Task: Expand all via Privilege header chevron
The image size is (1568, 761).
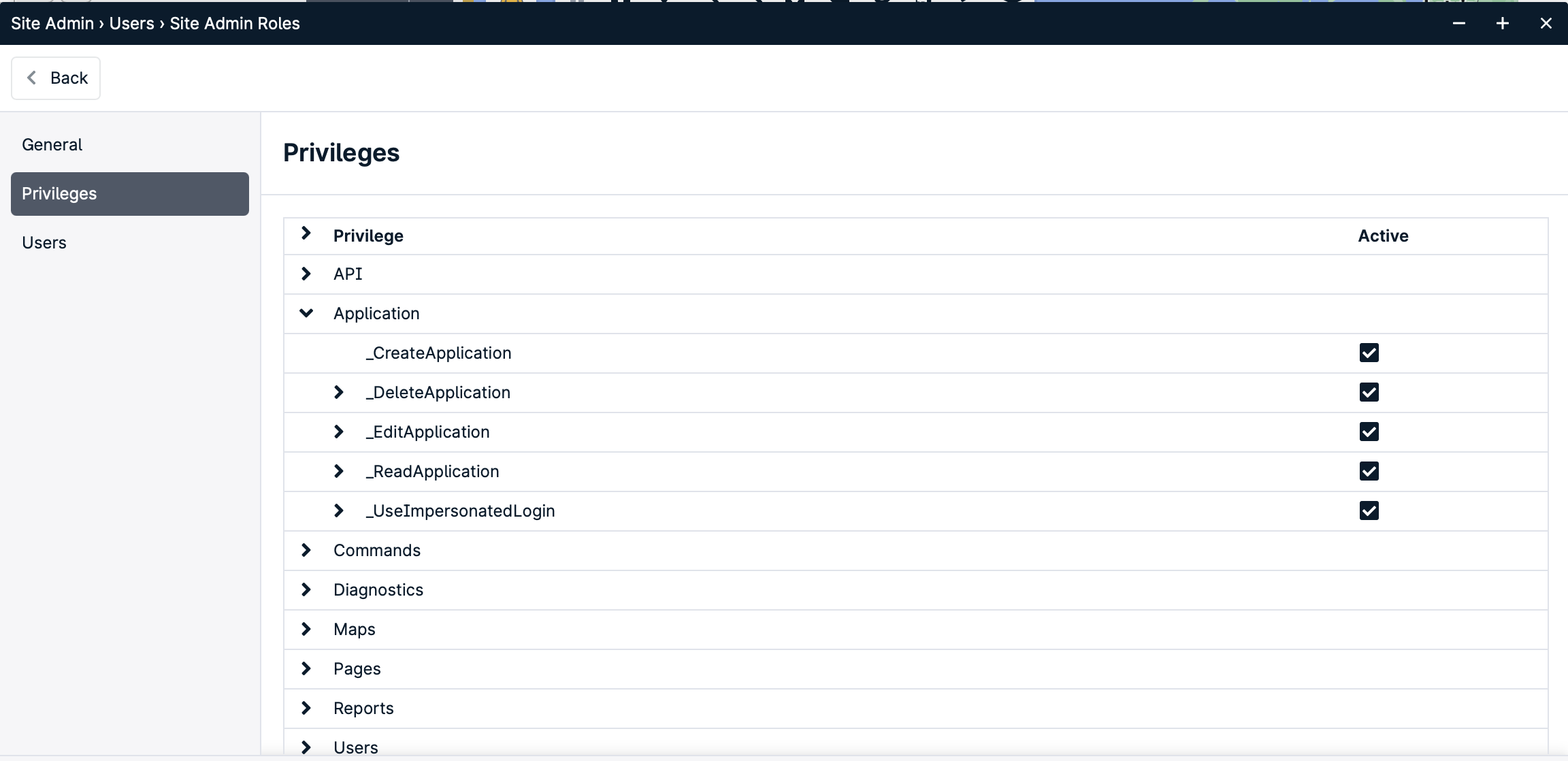Action: click(306, 233)
